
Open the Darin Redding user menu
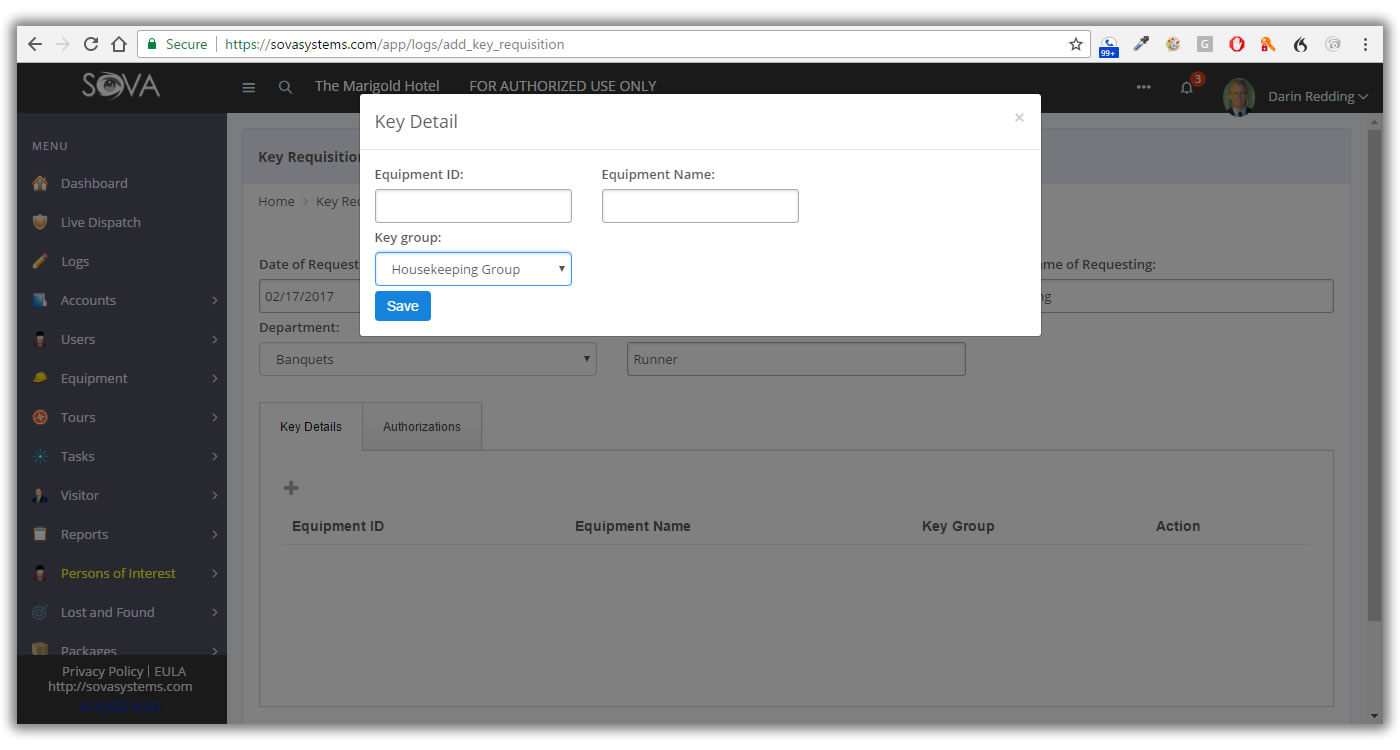pos(1318,97)
